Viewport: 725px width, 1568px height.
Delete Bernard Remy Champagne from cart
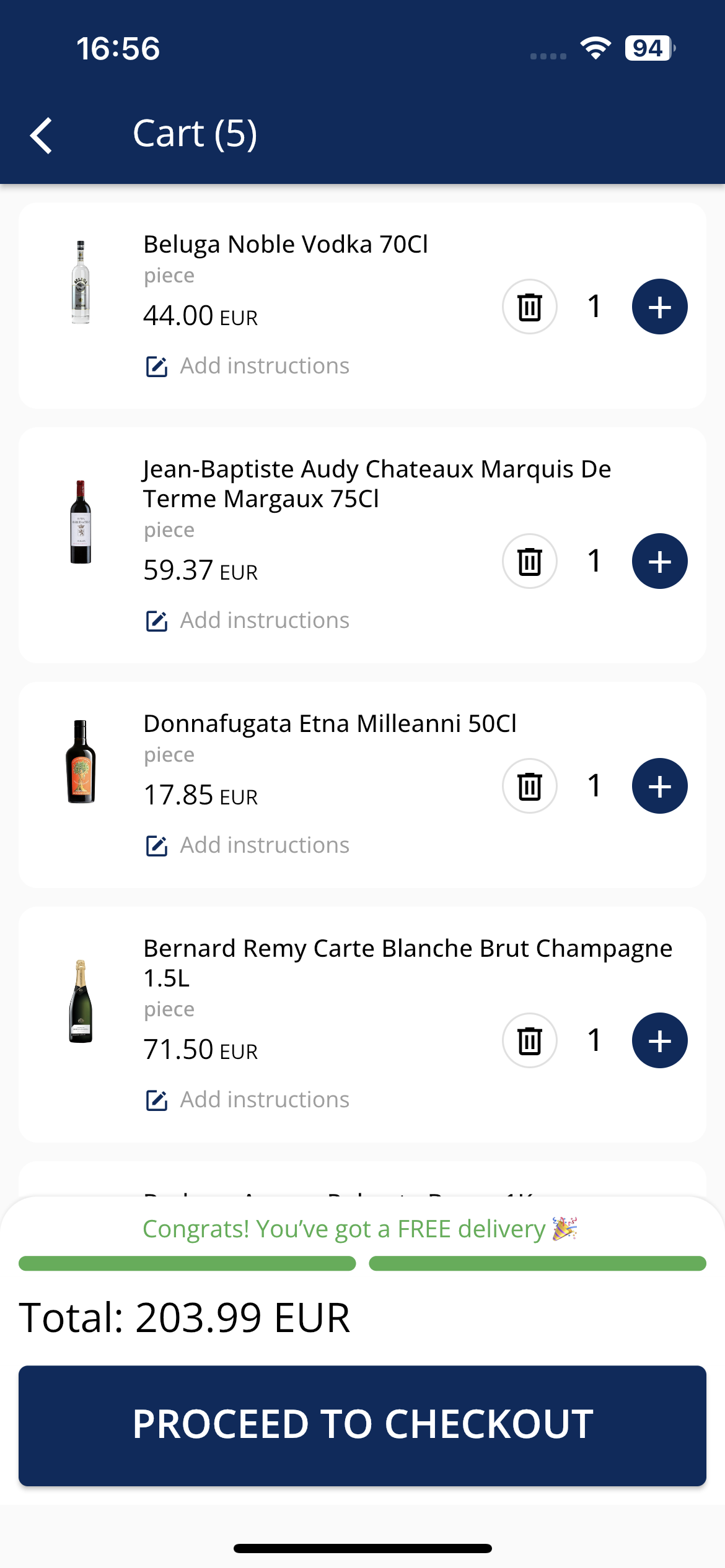530,1040
